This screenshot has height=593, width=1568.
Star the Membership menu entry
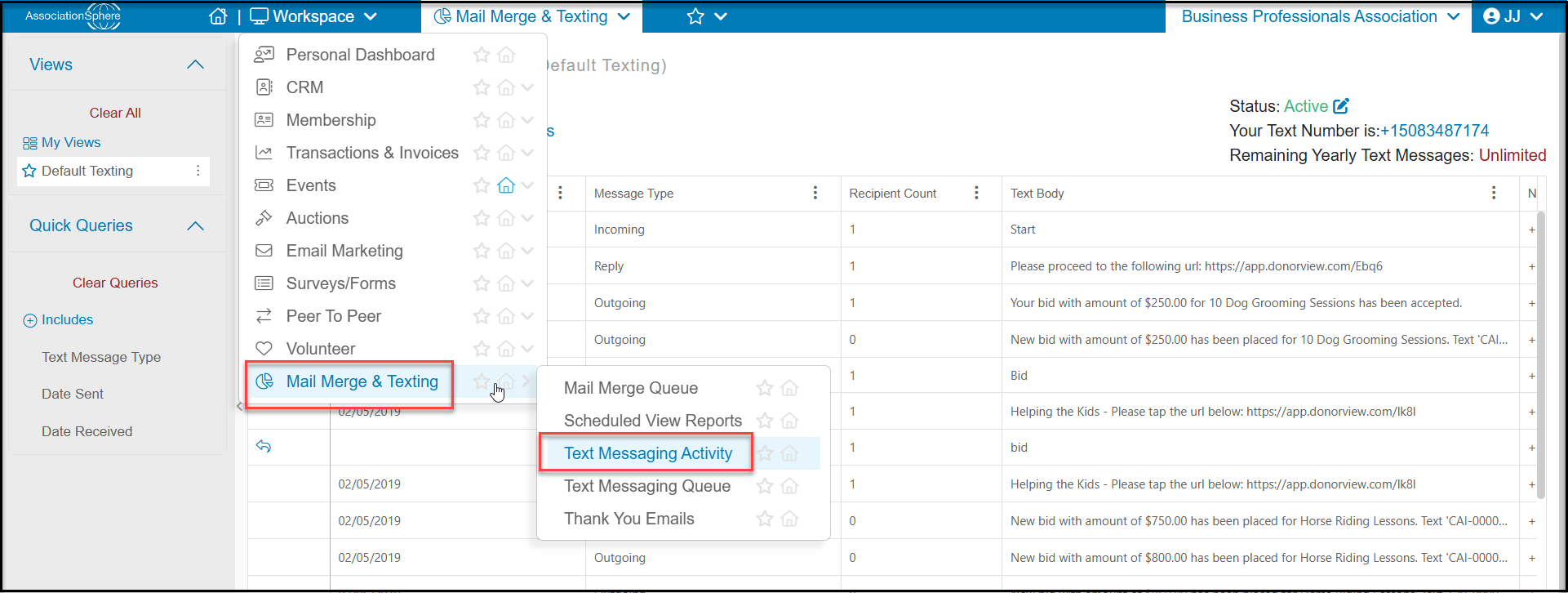pos(482,120)
